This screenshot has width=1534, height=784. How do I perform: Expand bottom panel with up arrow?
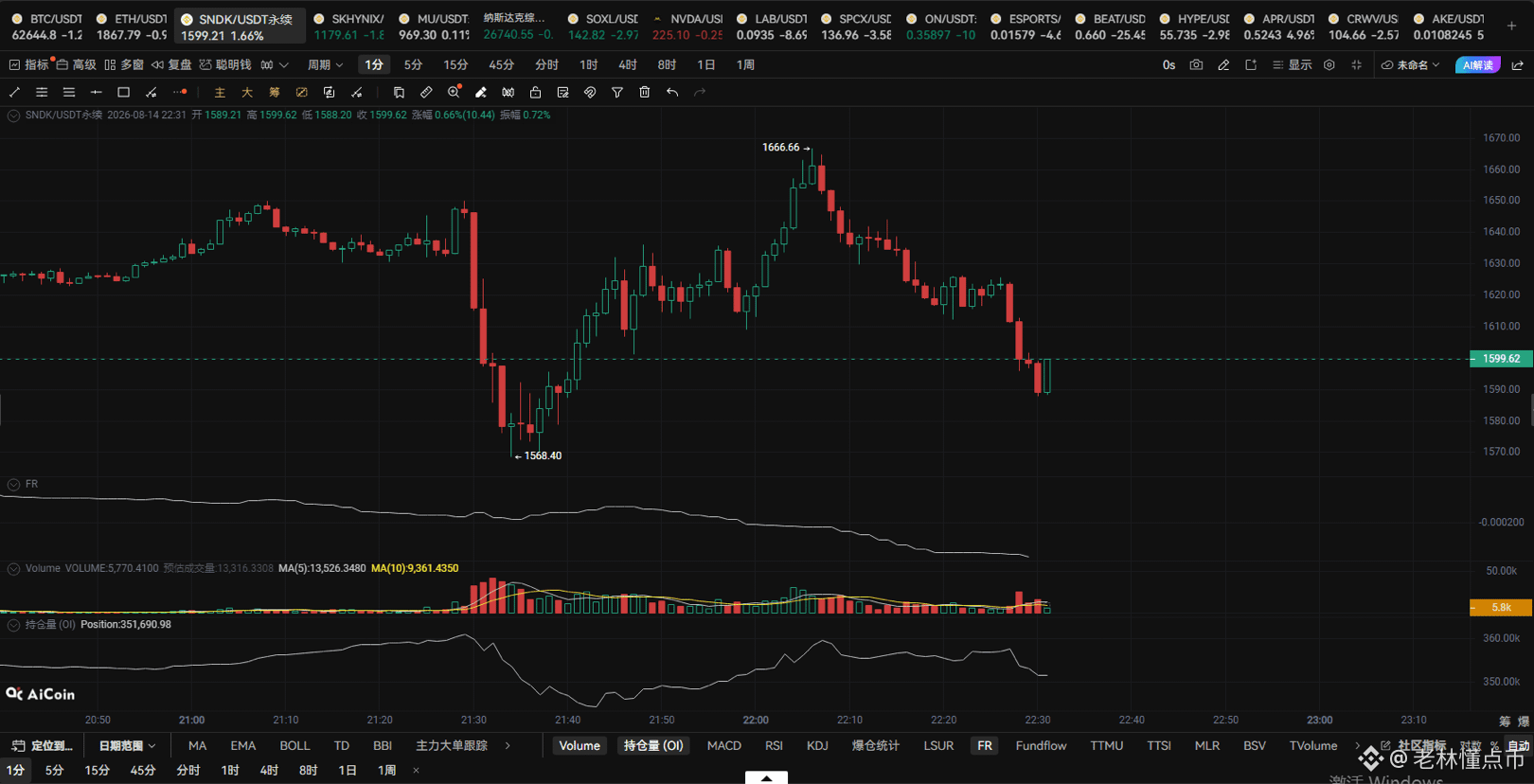pyautogui.click(x=766, y=778)
